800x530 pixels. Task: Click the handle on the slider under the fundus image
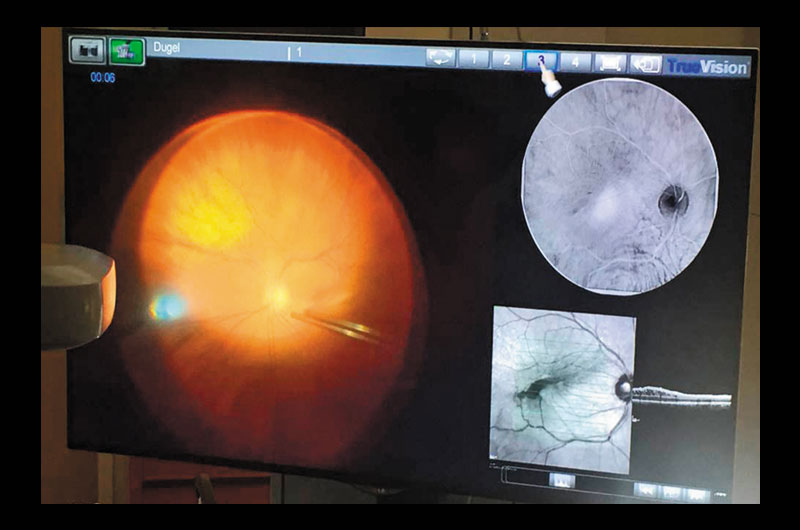[x=562, y=481]
